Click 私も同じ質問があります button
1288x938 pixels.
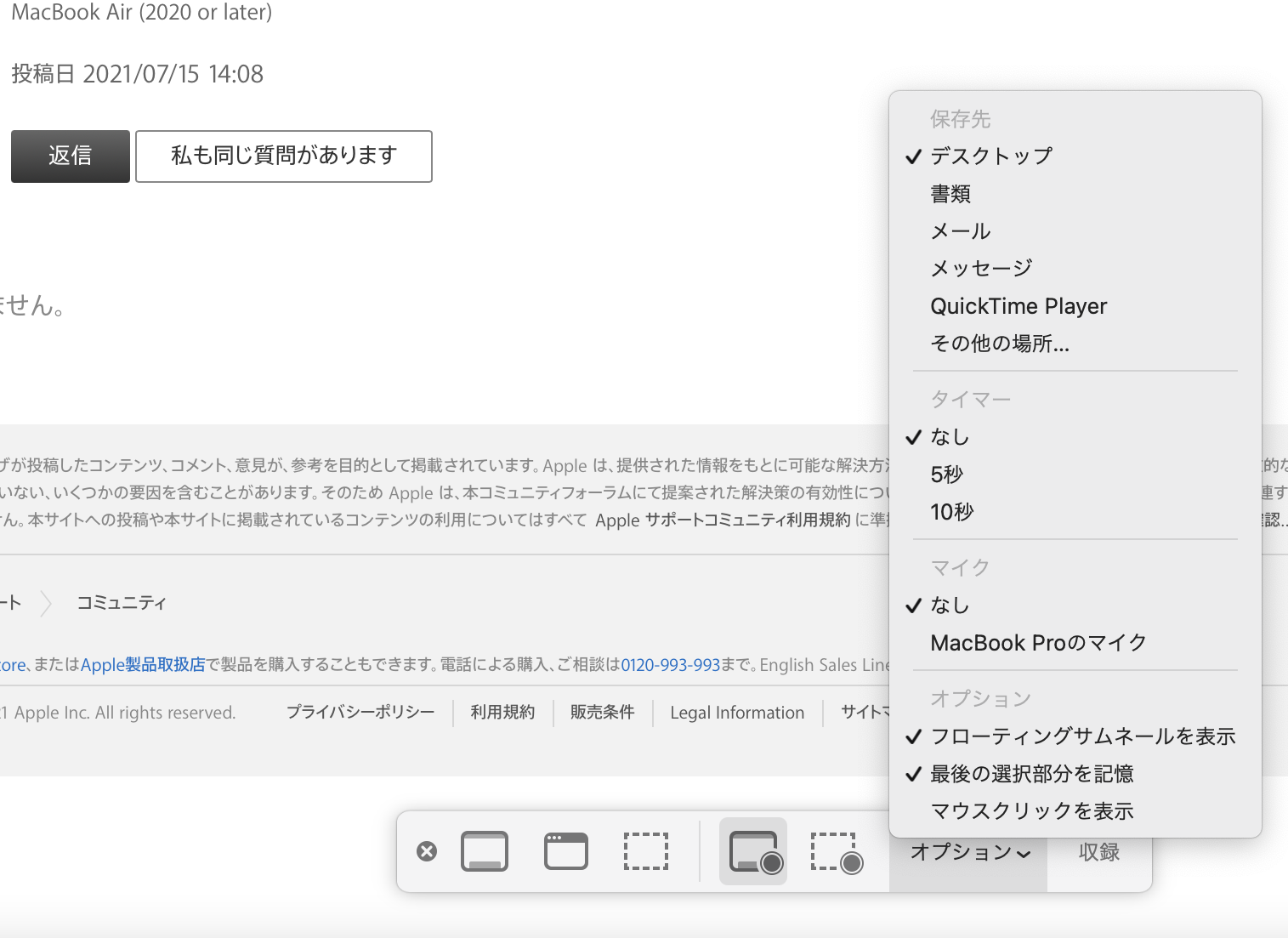pyautogui.click(x=284, y=156)
